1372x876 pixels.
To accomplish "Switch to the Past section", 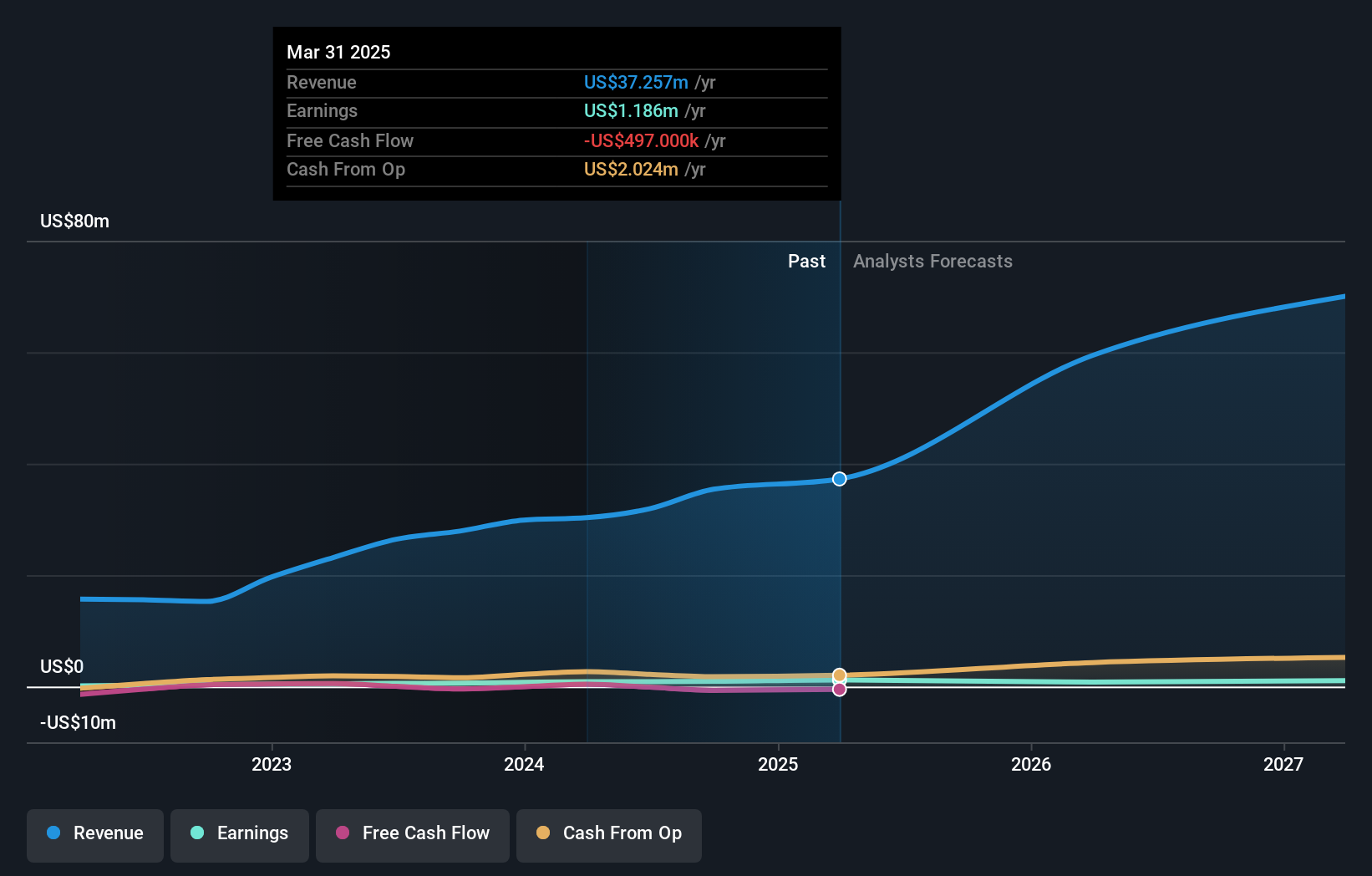I will tap(806, 261).
